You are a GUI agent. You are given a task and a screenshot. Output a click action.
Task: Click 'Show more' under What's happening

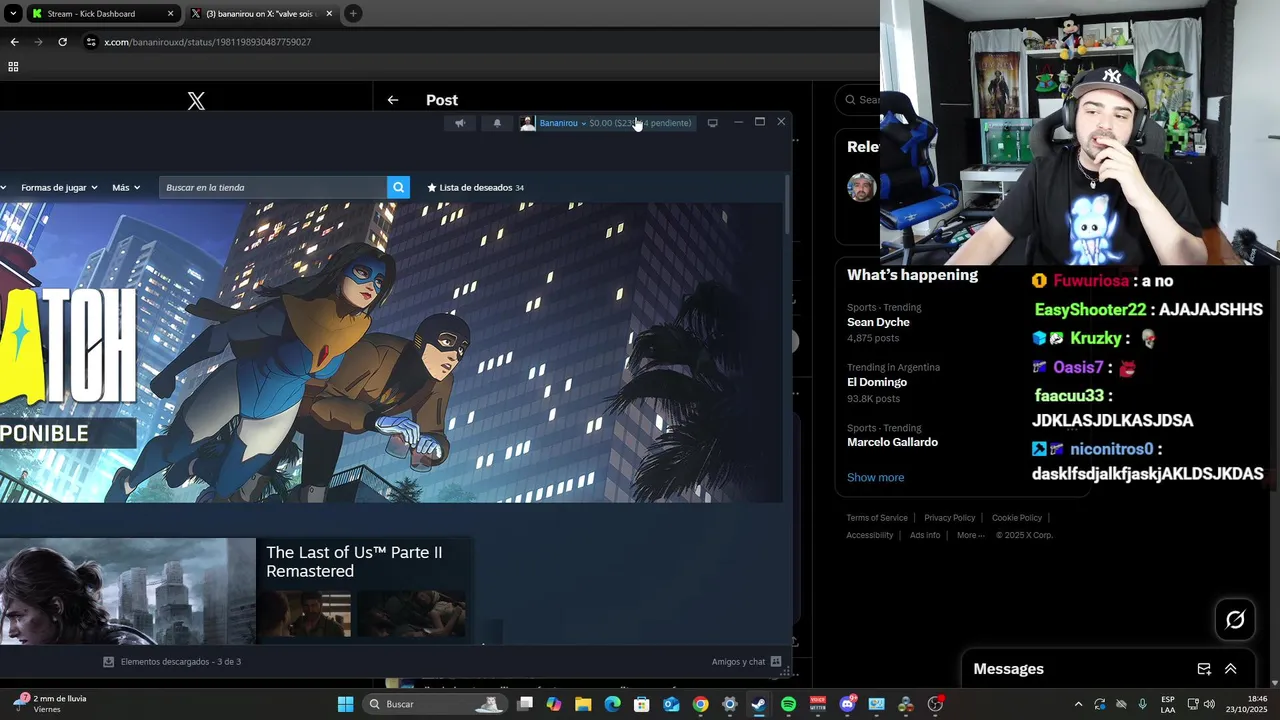point(875,477)
